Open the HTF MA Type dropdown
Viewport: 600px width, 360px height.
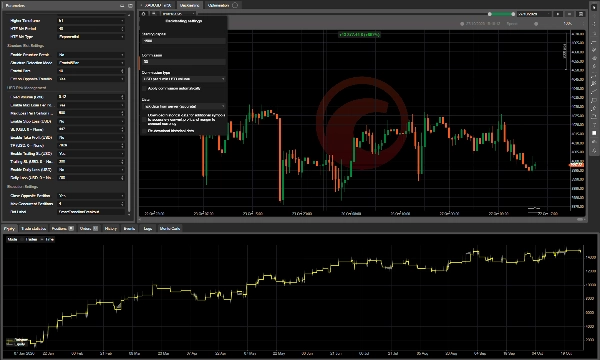[91, 37]
